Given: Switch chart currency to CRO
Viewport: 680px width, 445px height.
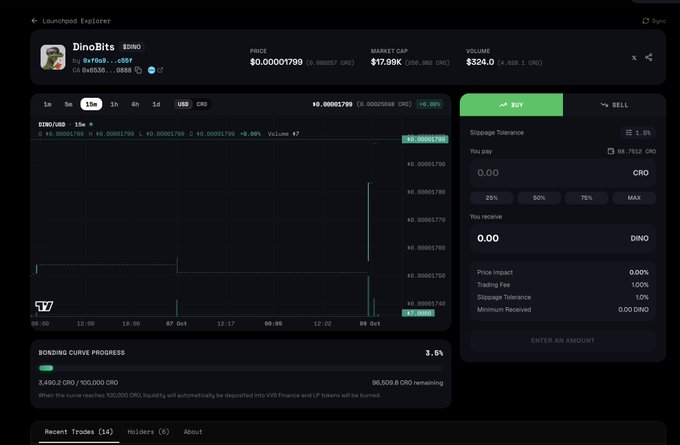Looking at the screenshot, I should coord(202,104).
